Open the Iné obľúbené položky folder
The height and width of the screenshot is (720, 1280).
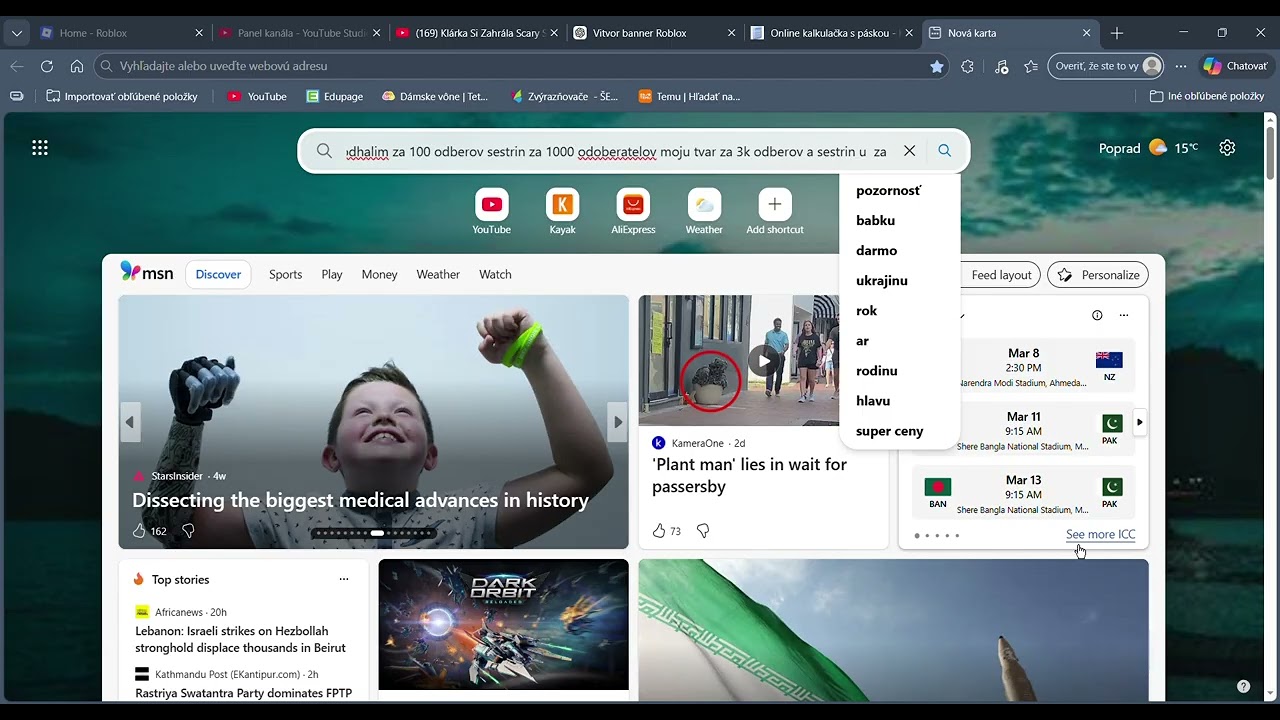tap(1207, 97)
